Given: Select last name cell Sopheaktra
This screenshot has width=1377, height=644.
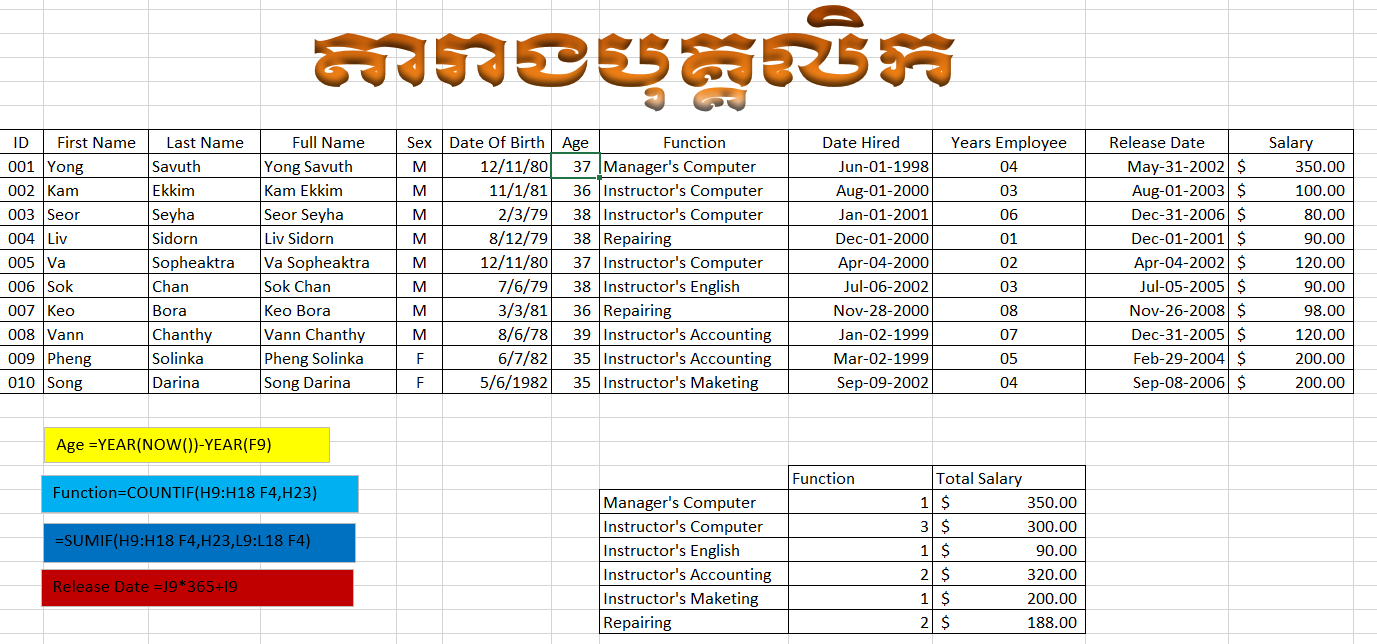Looking at the screenshot, I should [205, 262].
